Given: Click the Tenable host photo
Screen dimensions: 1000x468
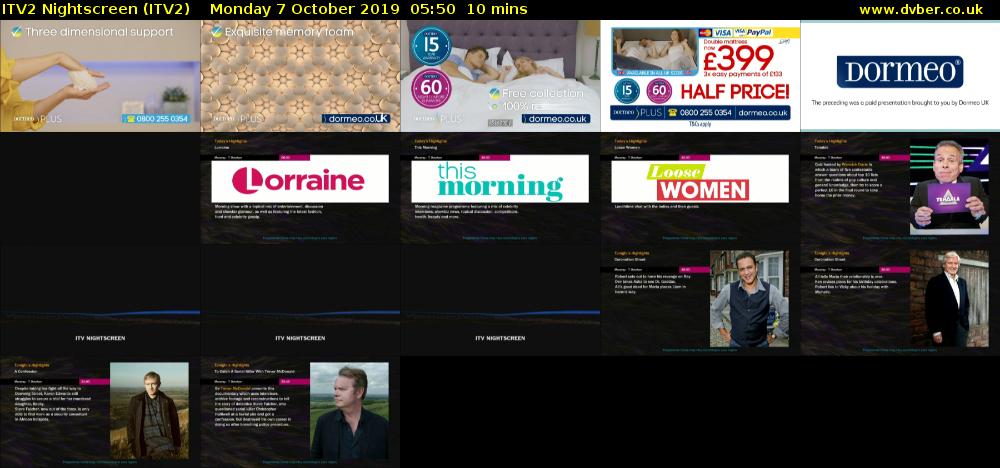Looking at the screenshot, I should 948,187.
